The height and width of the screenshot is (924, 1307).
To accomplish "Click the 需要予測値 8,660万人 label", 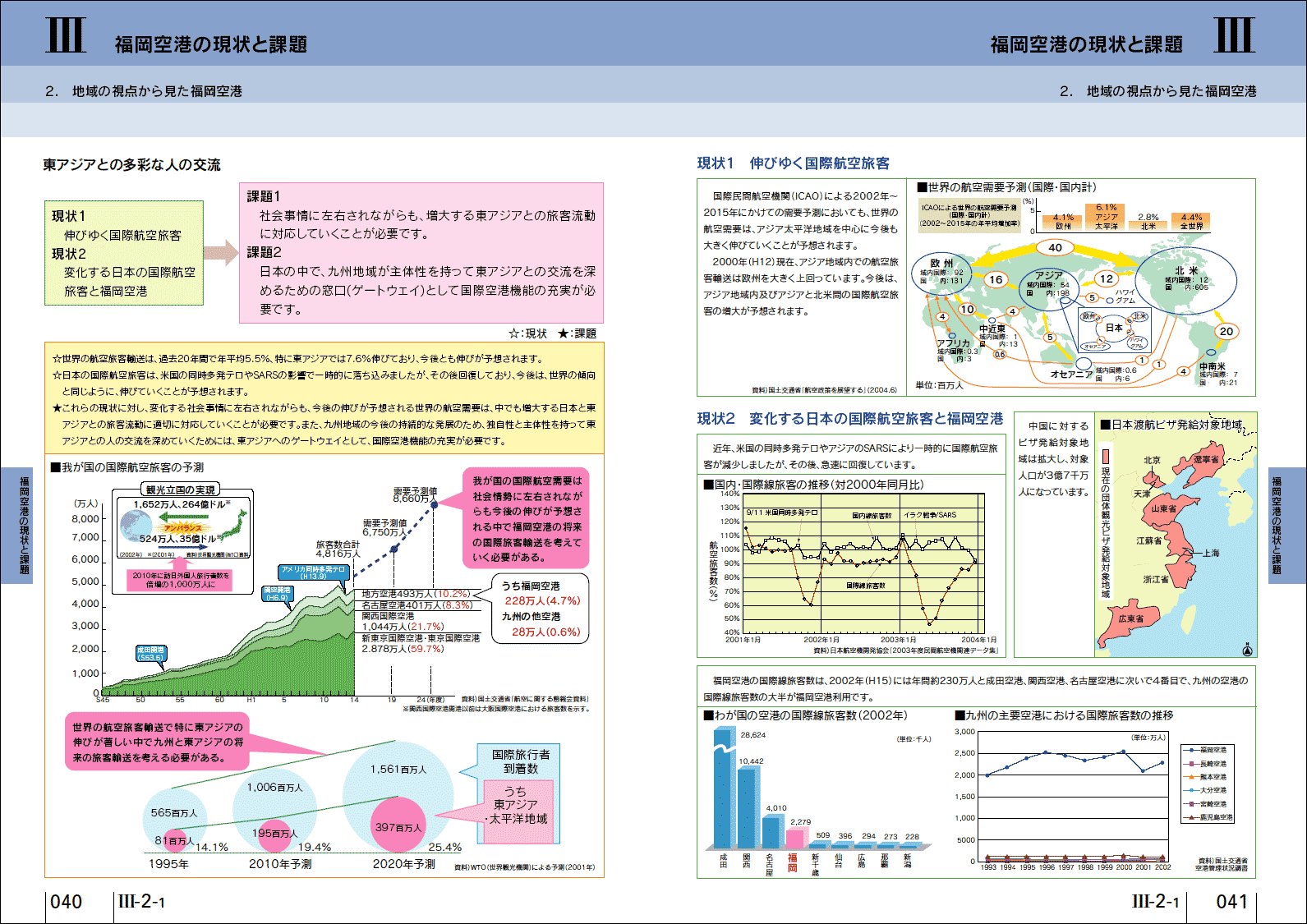I will (414, 494).
